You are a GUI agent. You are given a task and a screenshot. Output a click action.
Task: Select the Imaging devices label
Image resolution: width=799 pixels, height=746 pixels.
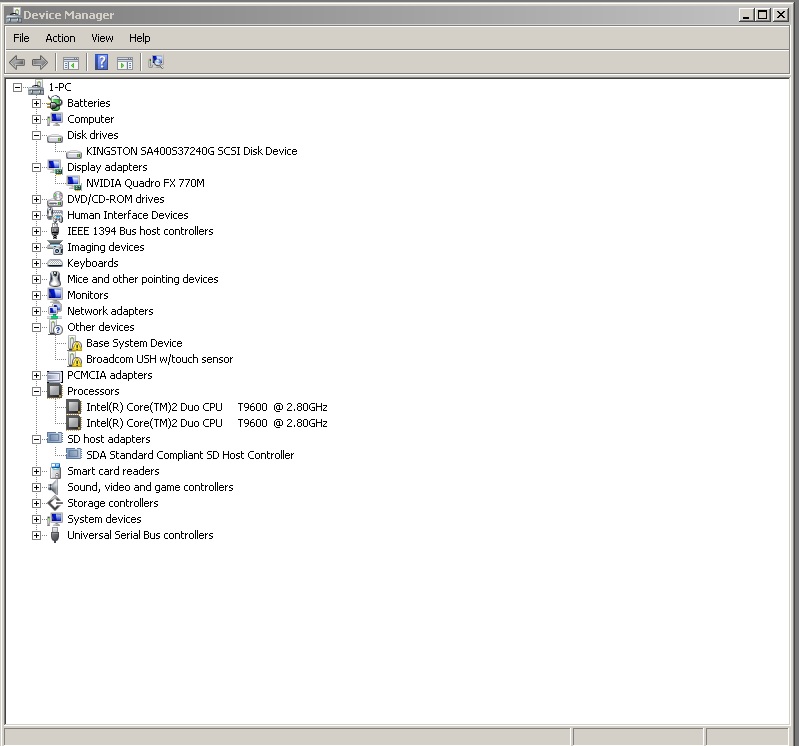pos(105,247)
